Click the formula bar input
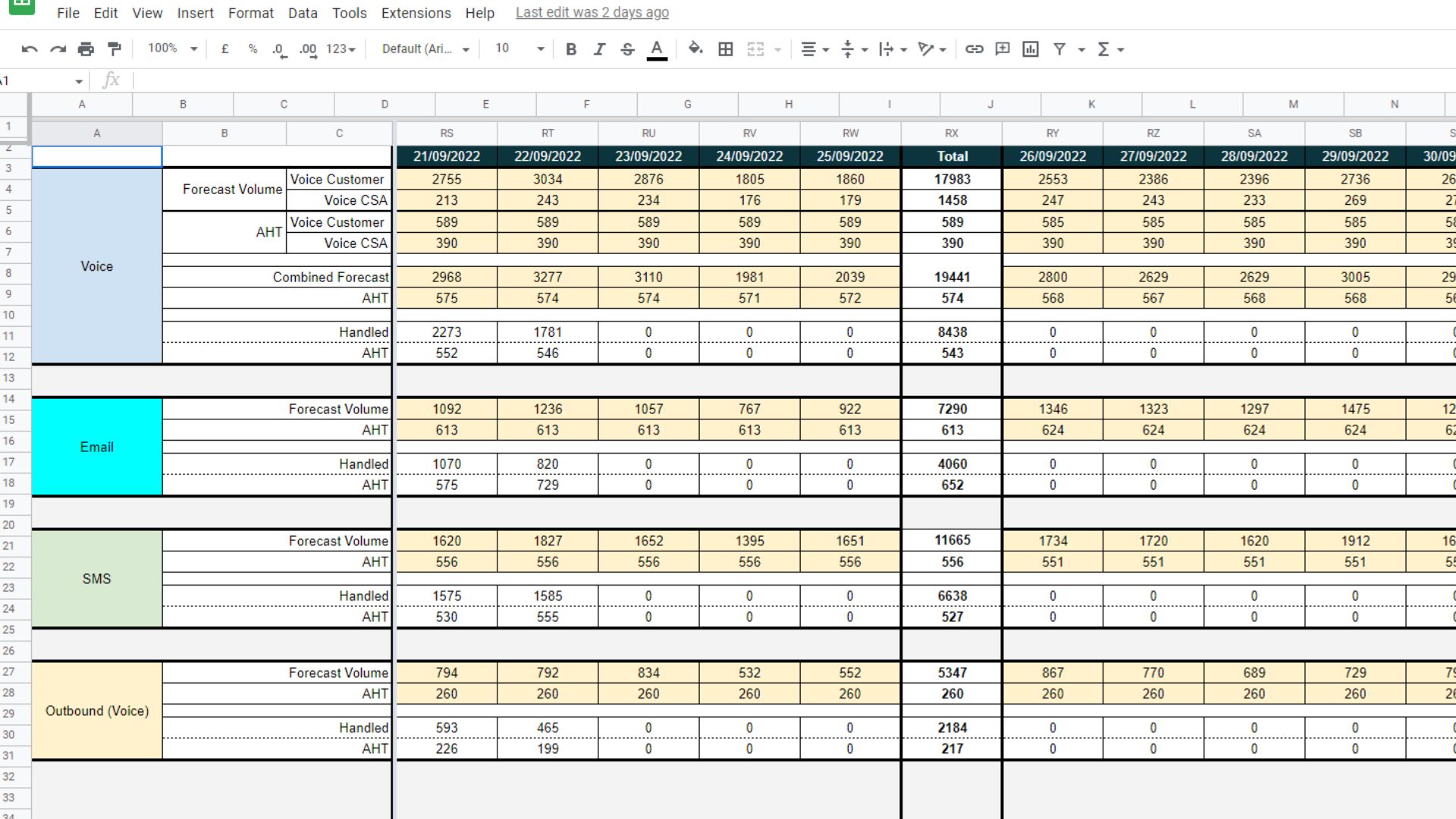The height and width of the screenshot is (819, 1456). (x=758, y=80)
